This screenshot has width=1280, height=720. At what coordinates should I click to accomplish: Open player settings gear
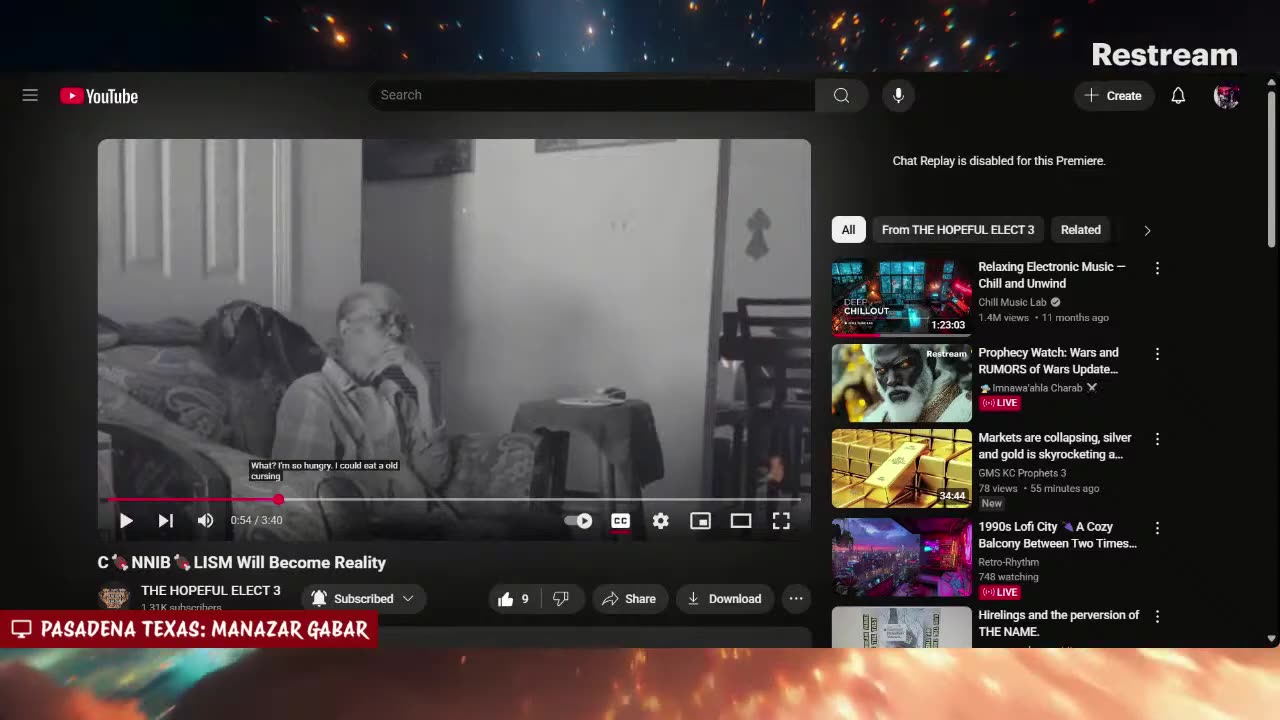coord(660,520)
